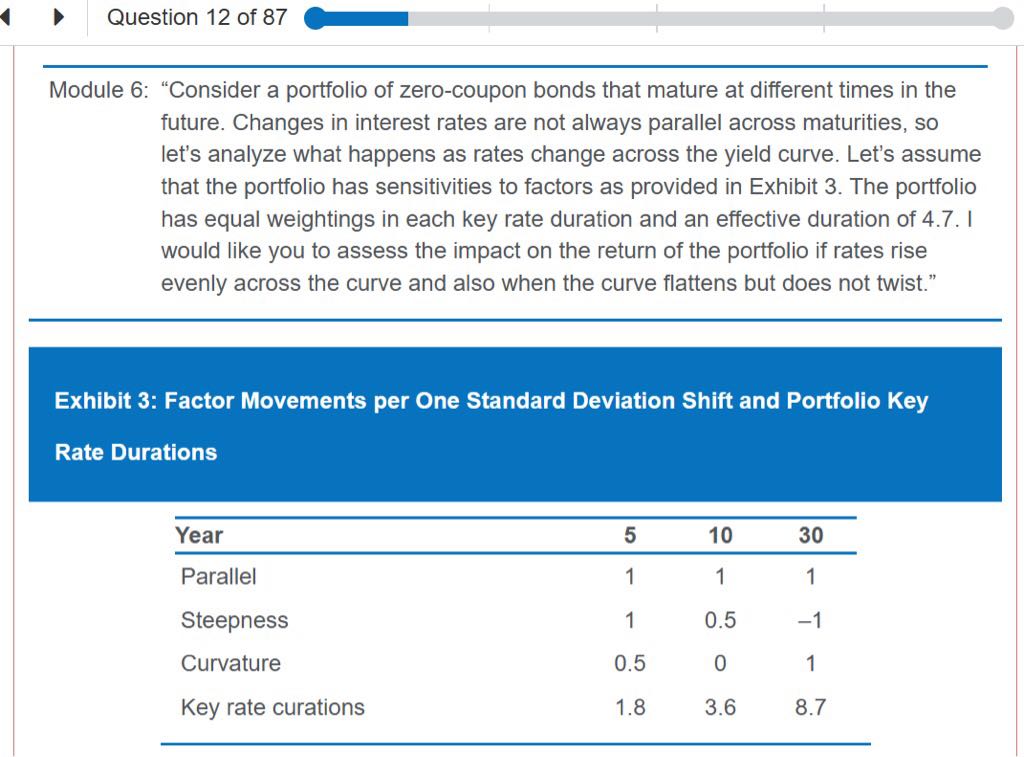This screenshot has height=757, width=1024.
Task: Click the "Exhibit 3" blue header banner
Action: [x=515, y=426]
